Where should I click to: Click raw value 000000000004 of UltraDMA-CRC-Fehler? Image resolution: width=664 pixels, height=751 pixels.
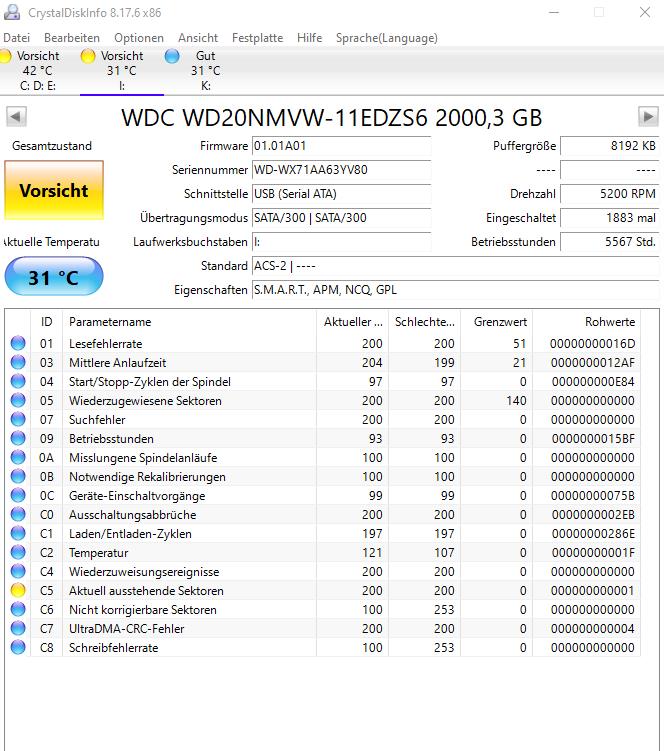coord(593,628)
